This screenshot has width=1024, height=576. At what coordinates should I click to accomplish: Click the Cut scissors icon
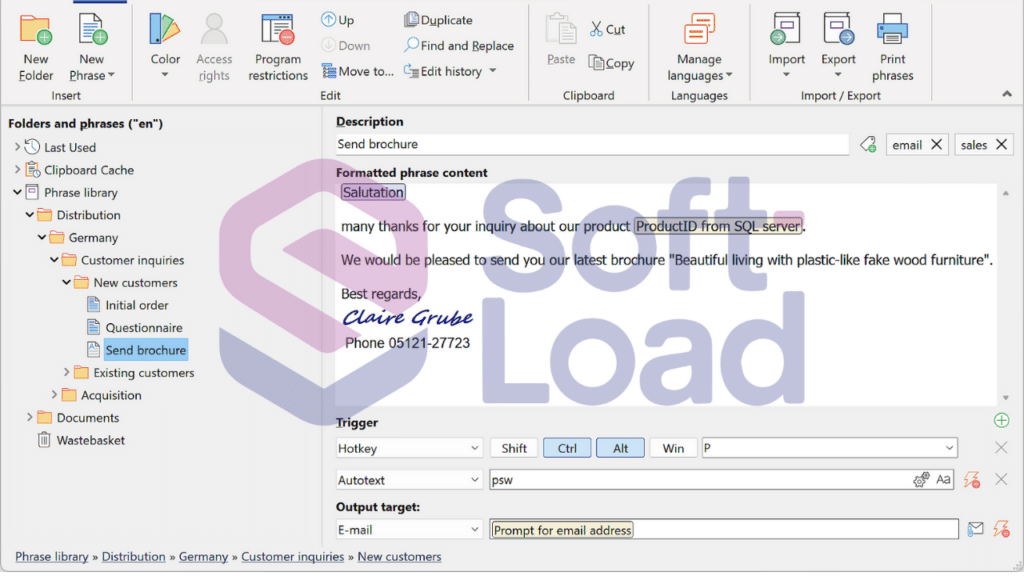[596, 29]
